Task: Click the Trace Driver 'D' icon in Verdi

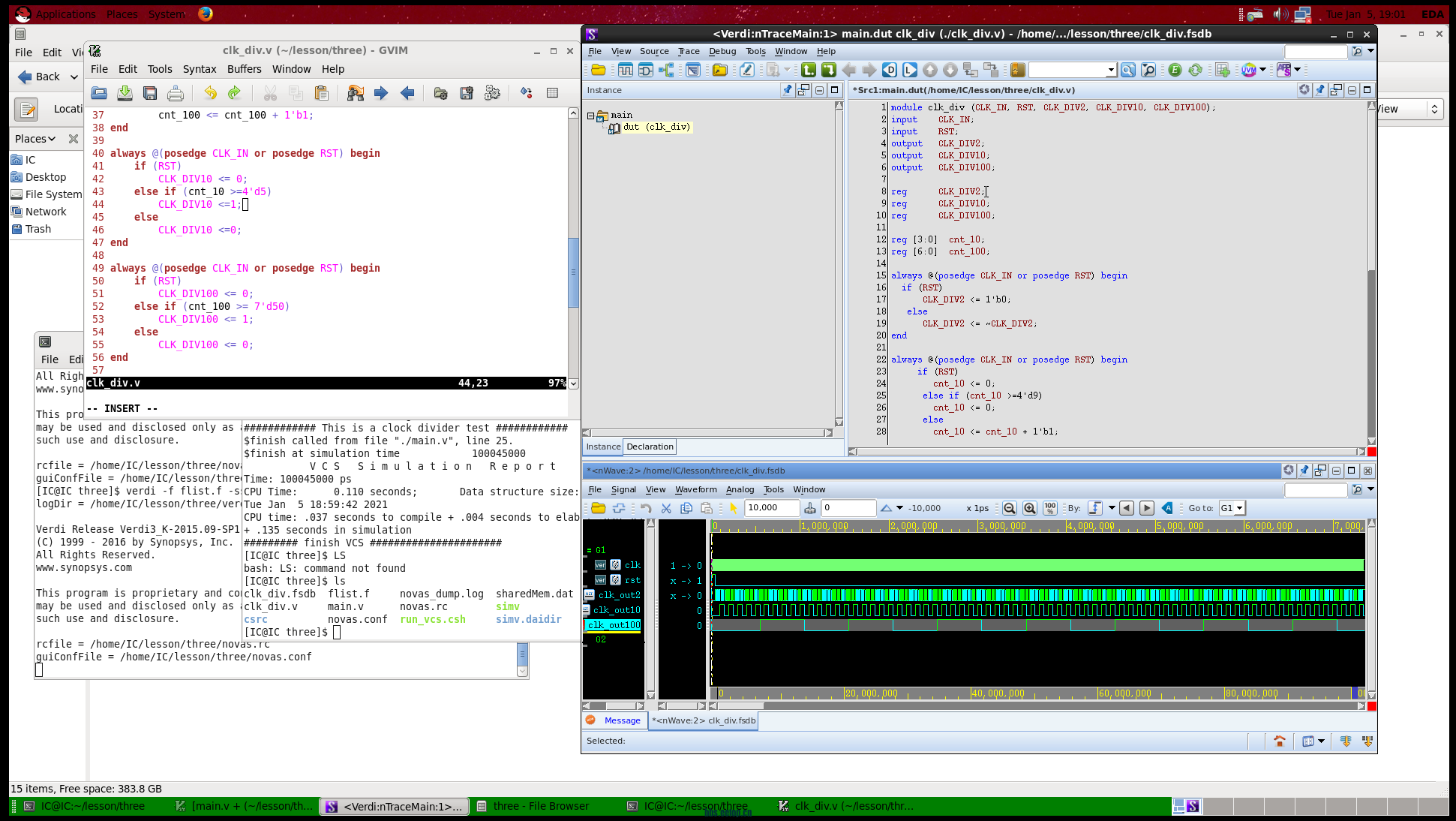Action: coord(889,70)
